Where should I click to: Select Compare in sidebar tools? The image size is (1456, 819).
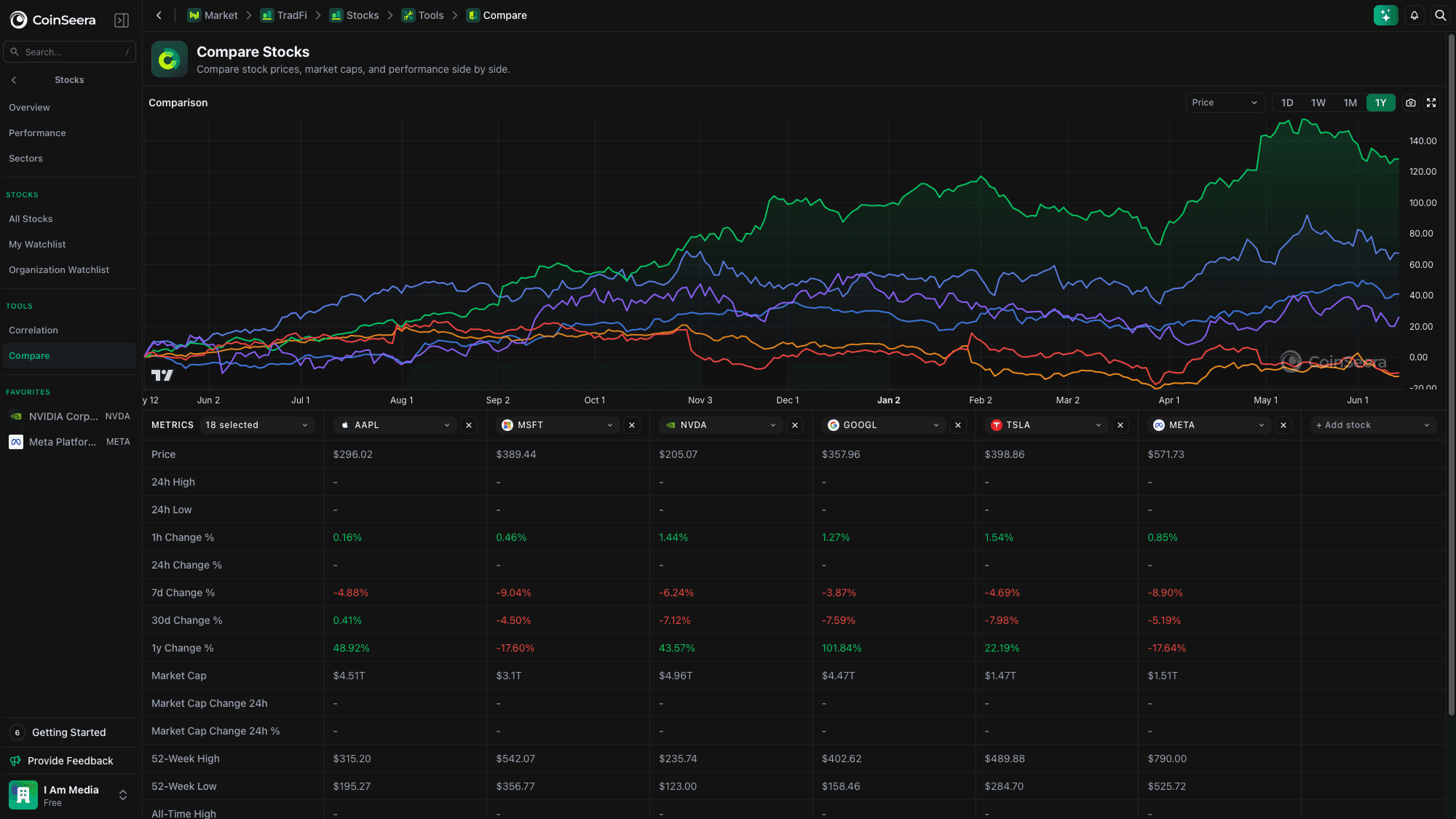[x=69, y=356]
